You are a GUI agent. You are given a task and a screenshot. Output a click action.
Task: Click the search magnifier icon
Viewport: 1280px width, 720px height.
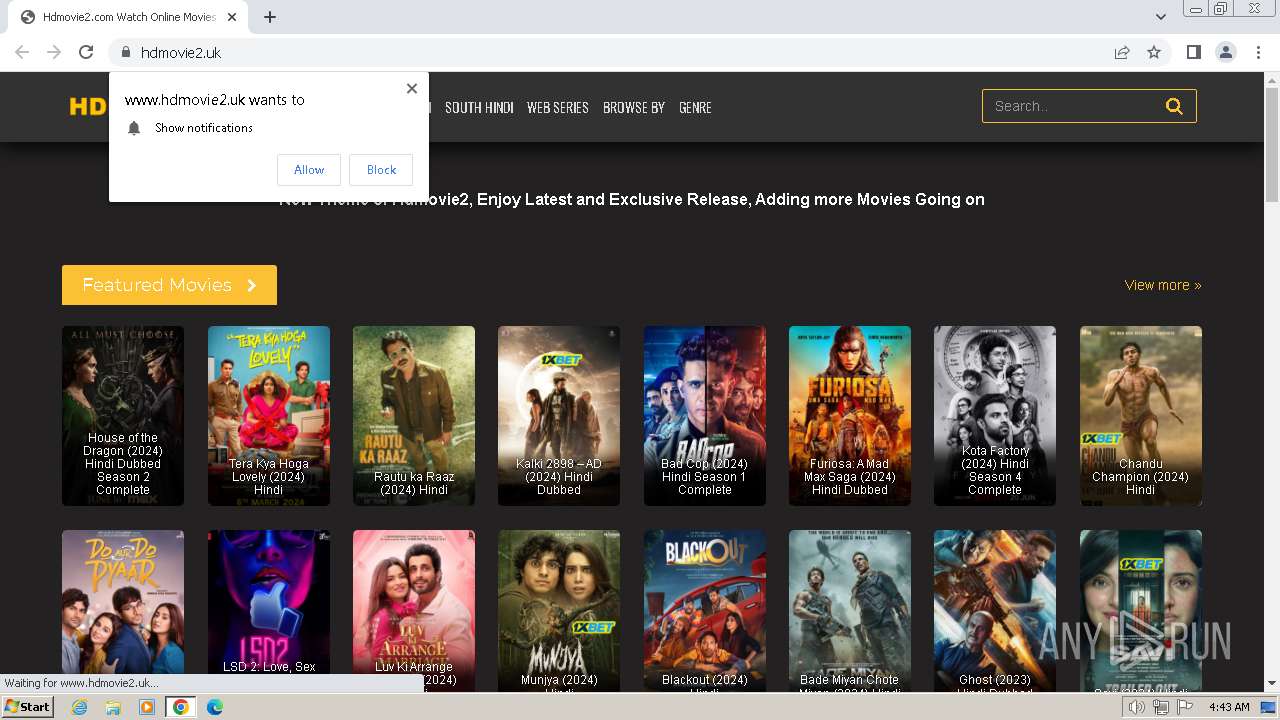1174,106
